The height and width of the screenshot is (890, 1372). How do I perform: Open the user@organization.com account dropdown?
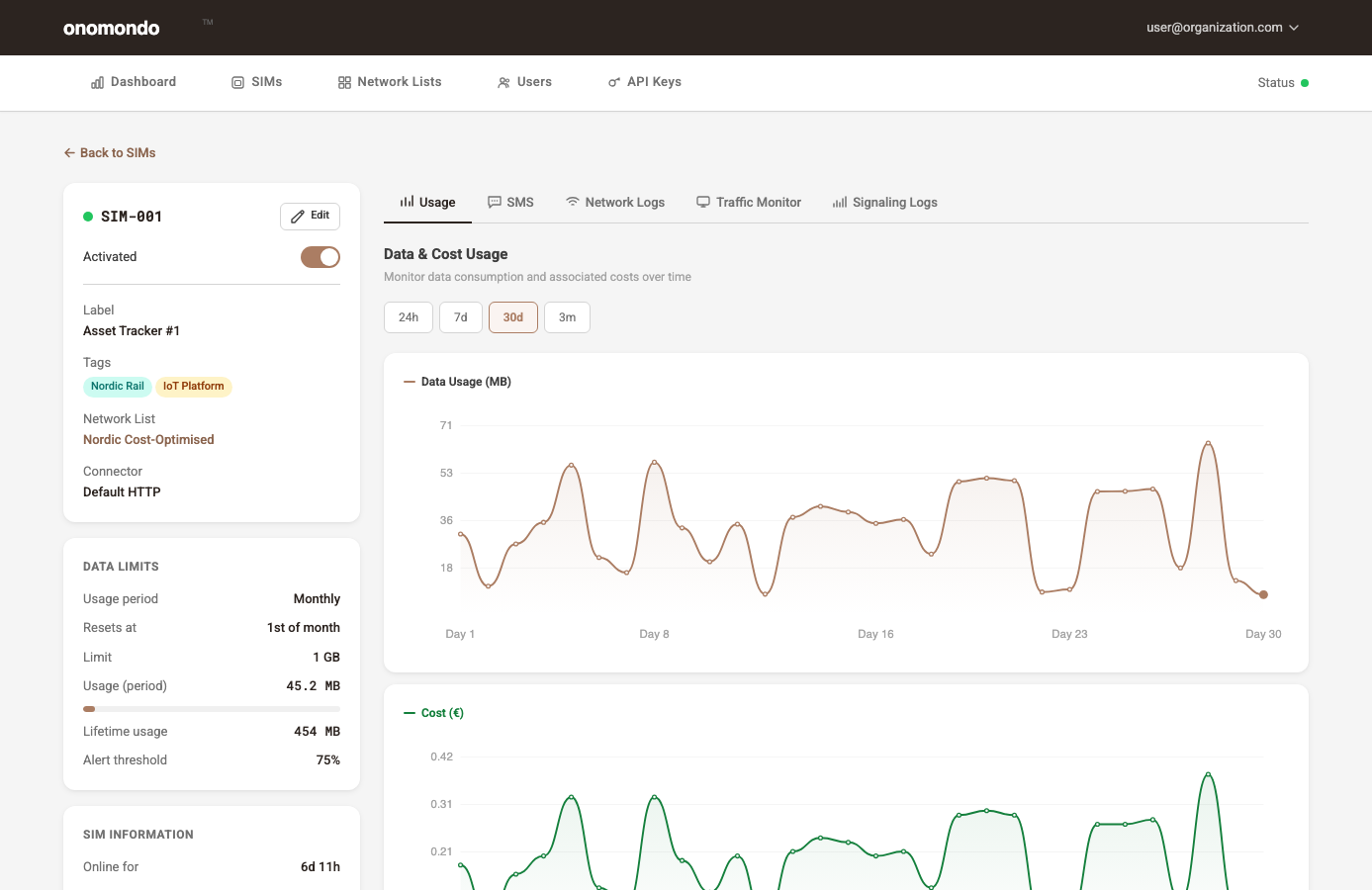pyautogui.click(x=1223, y=28)
